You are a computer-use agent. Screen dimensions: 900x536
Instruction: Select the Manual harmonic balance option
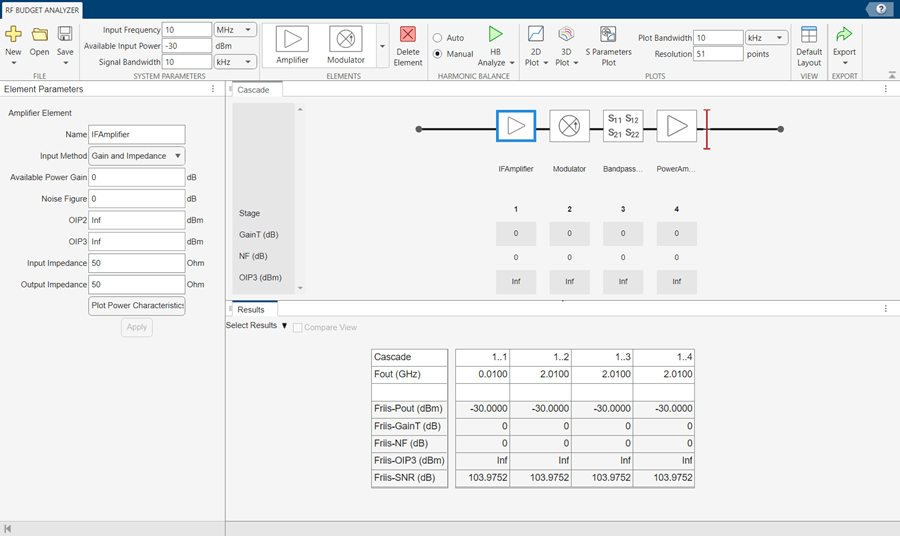pos(438,54)
